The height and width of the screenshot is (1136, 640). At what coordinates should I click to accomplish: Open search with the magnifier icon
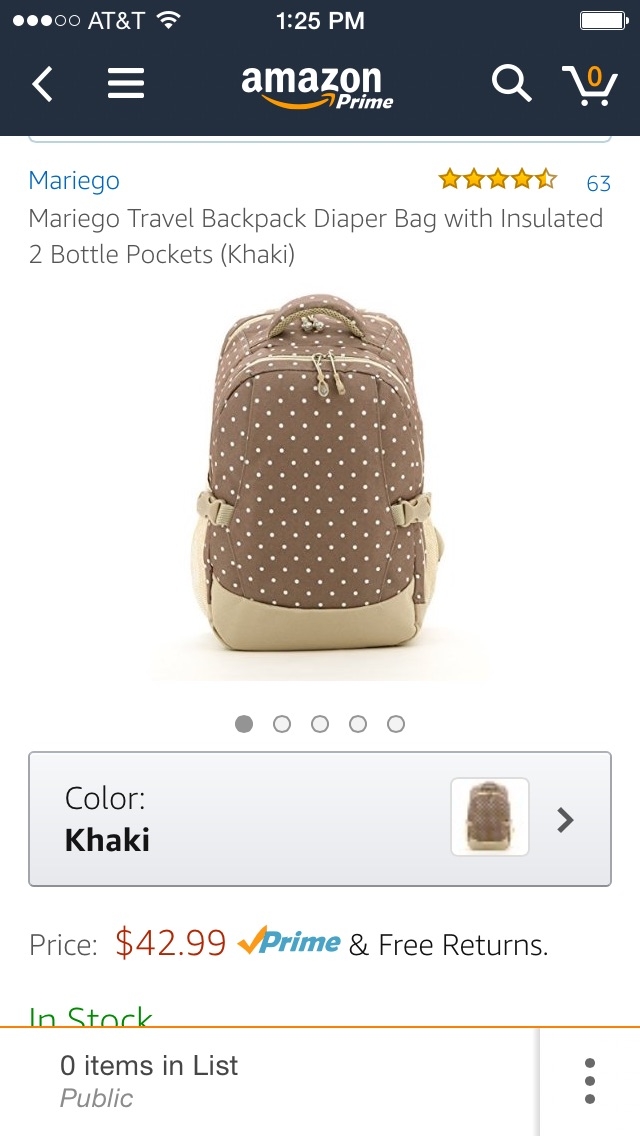[x=511, y=84]
